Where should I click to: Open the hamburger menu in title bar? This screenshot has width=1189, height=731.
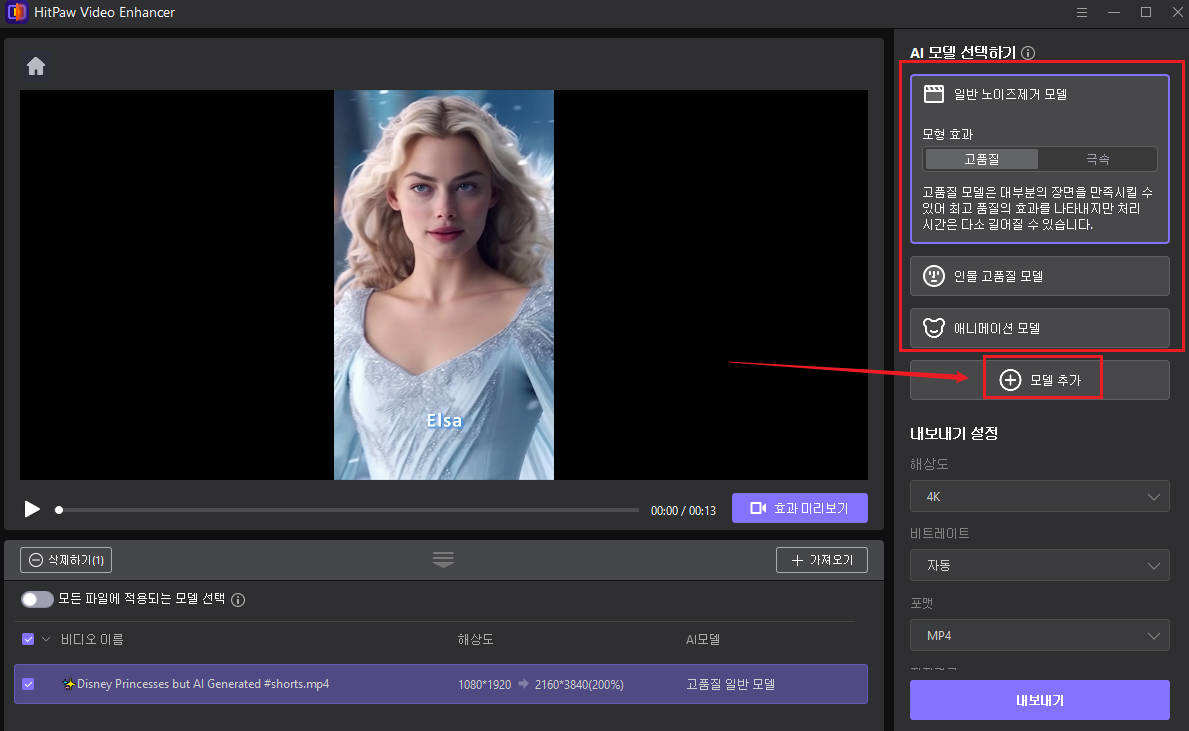click(x=1081, y=13)
